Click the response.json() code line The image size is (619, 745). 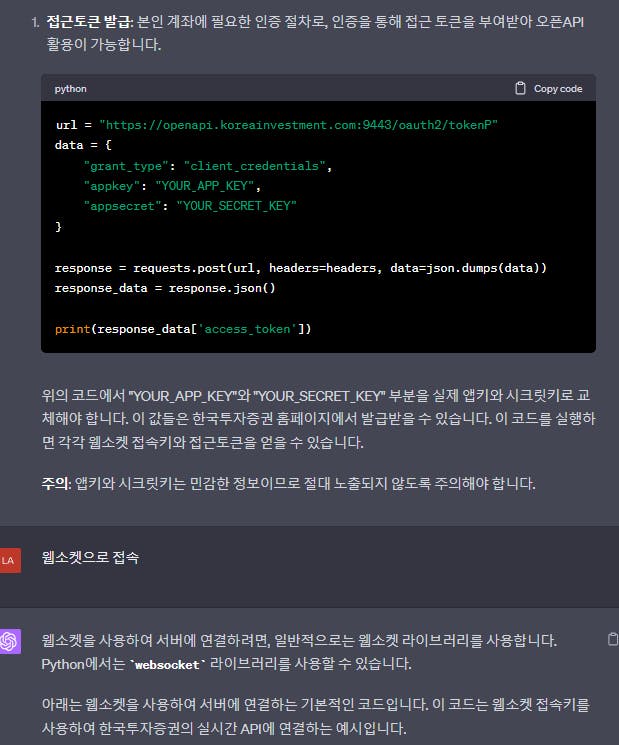pos(165,288)
